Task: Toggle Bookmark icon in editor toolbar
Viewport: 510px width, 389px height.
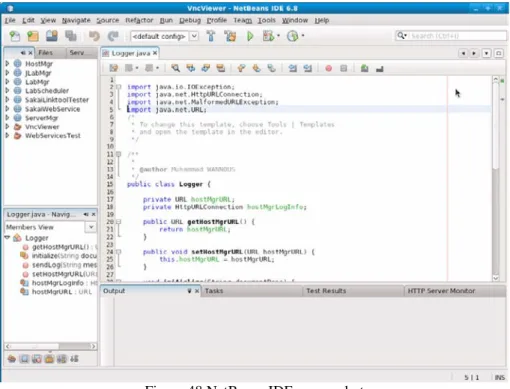Action: (271, 68)
